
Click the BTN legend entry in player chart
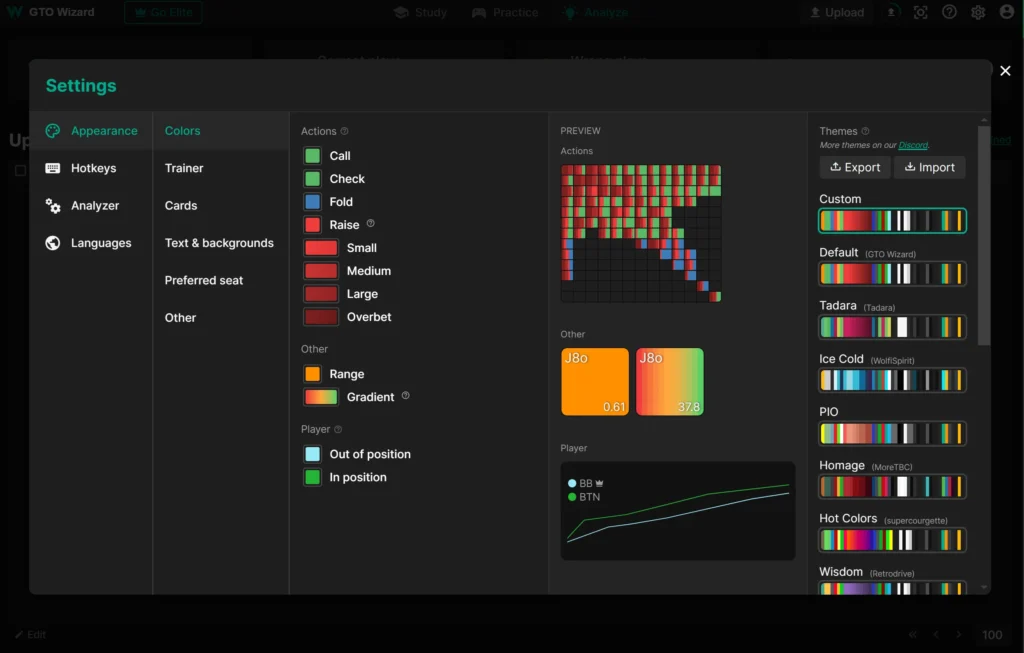coord(584,497)
